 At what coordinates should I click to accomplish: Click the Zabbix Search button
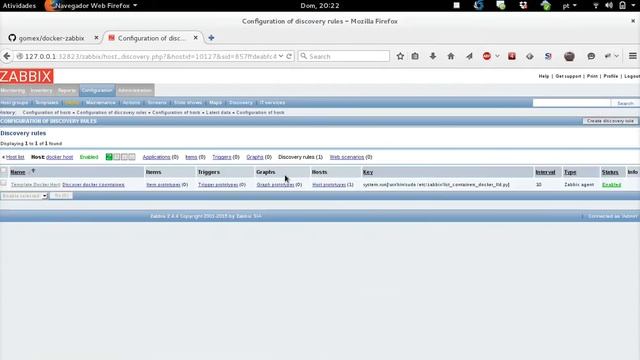pyautogui.click(x=625, y=103)
